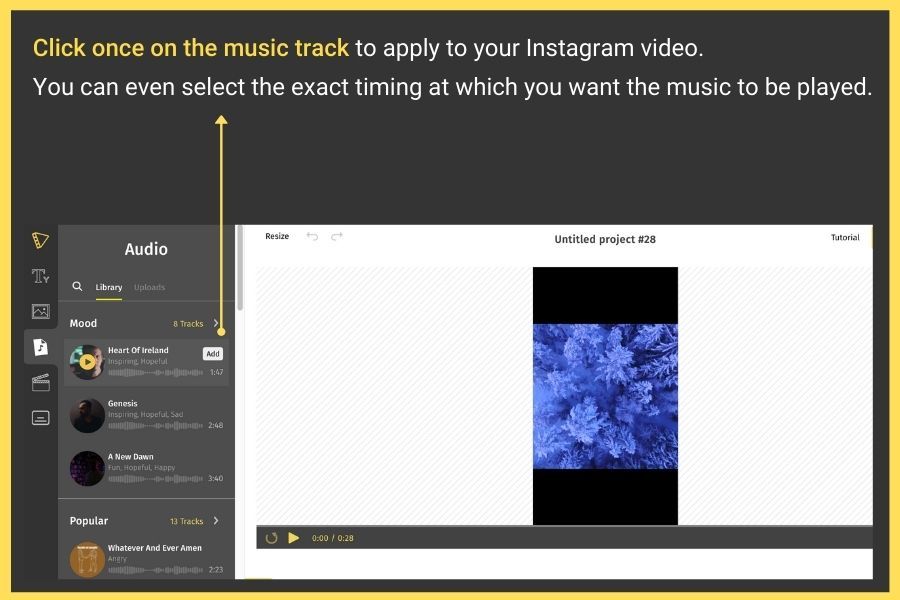Click the Genesis track title
Screen dimensions: 900x600
click(x=122, y=404)
